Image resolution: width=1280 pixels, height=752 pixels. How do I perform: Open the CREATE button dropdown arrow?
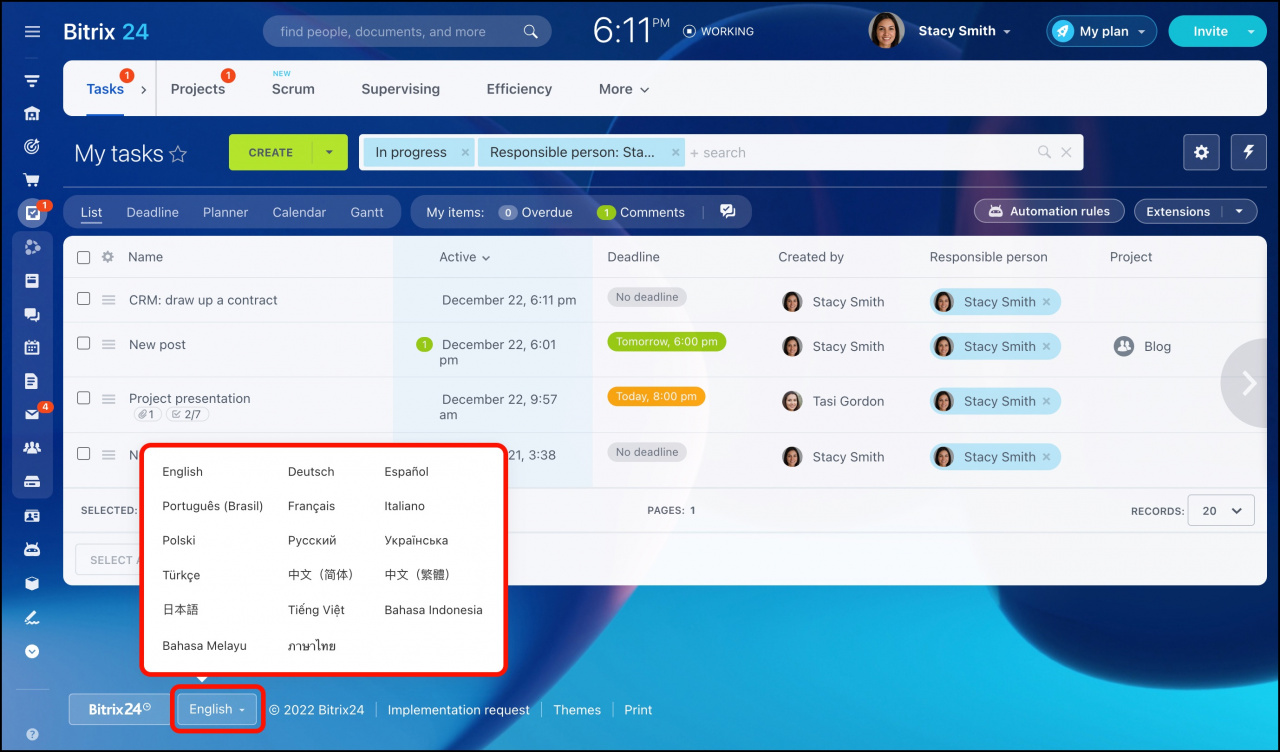point(329,153)
